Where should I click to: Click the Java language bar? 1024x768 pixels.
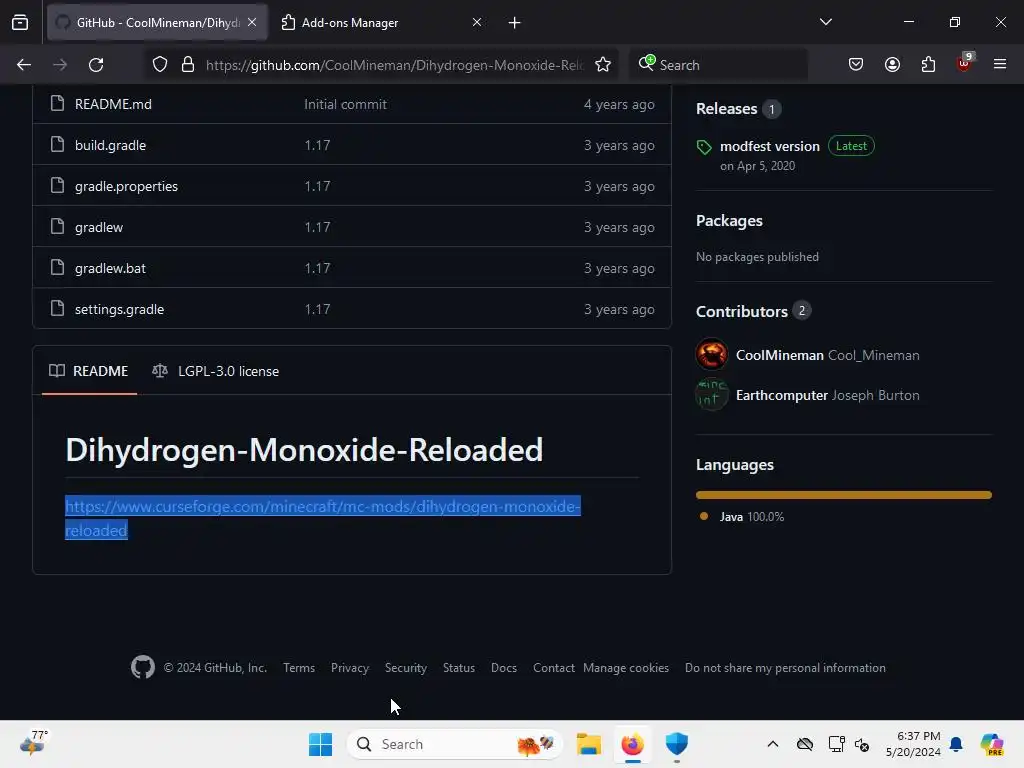844,495
